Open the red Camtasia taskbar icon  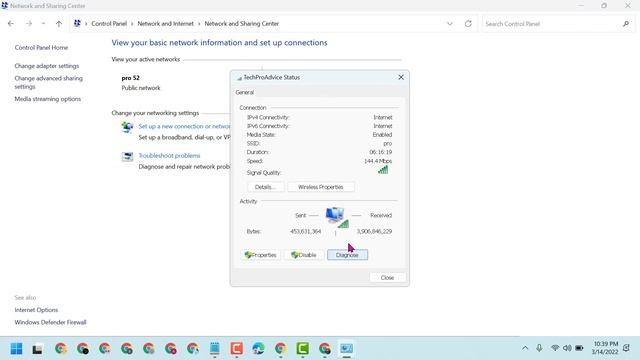(x=236, y=349)
